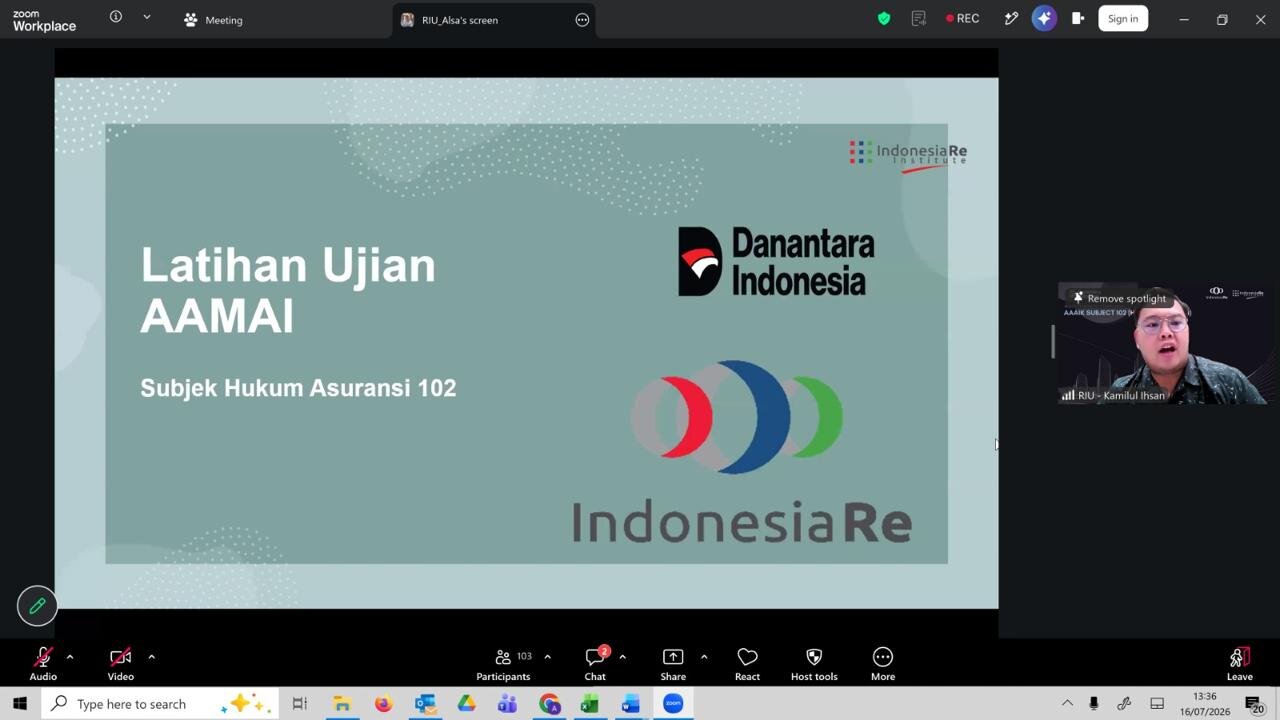
Task: Expand the audio options arrow beside Audio
Action: (70, 657)
